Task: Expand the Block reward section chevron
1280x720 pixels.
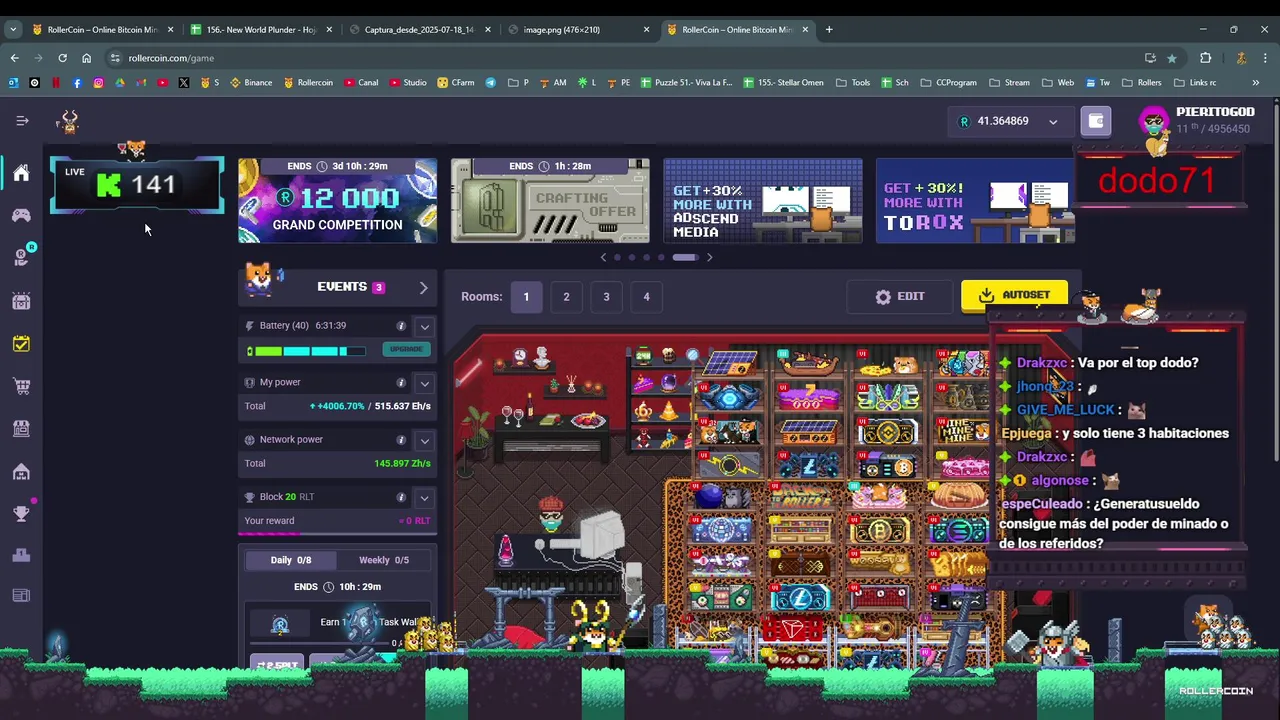Action: coord(425,497)
